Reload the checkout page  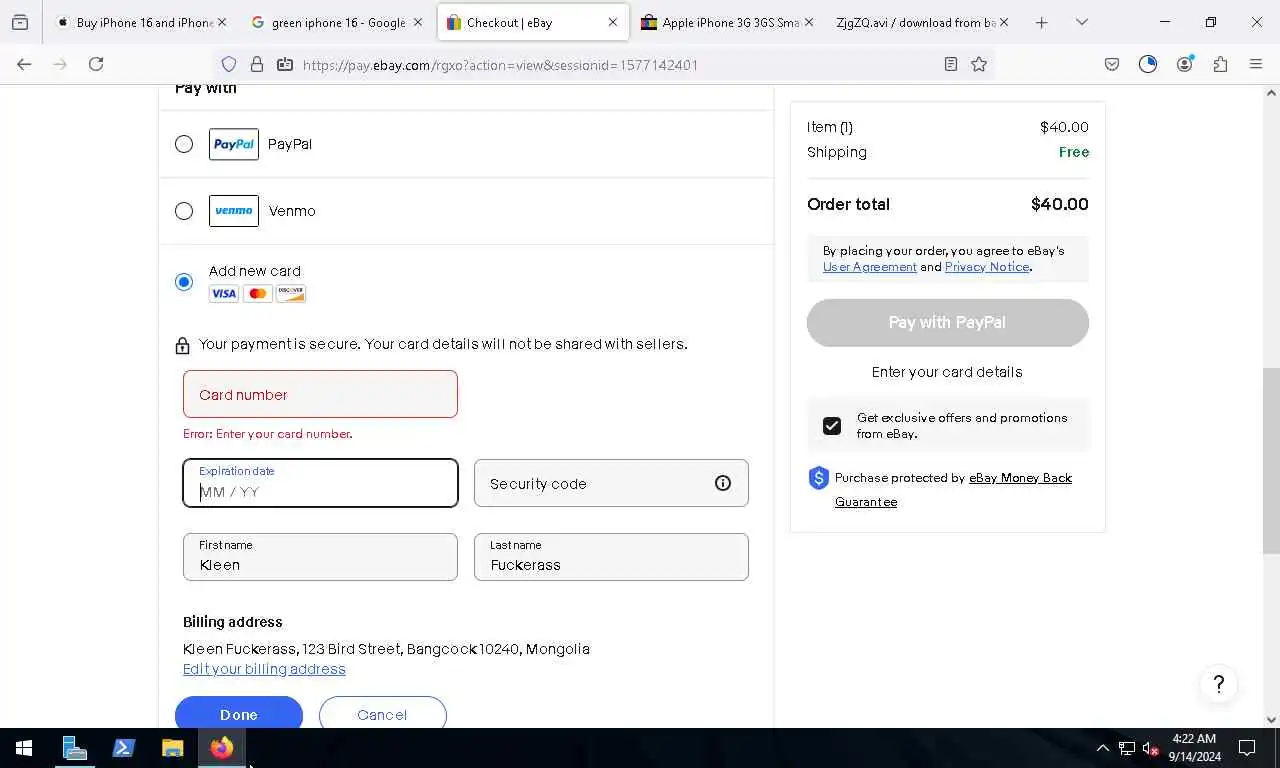point(96,64)
